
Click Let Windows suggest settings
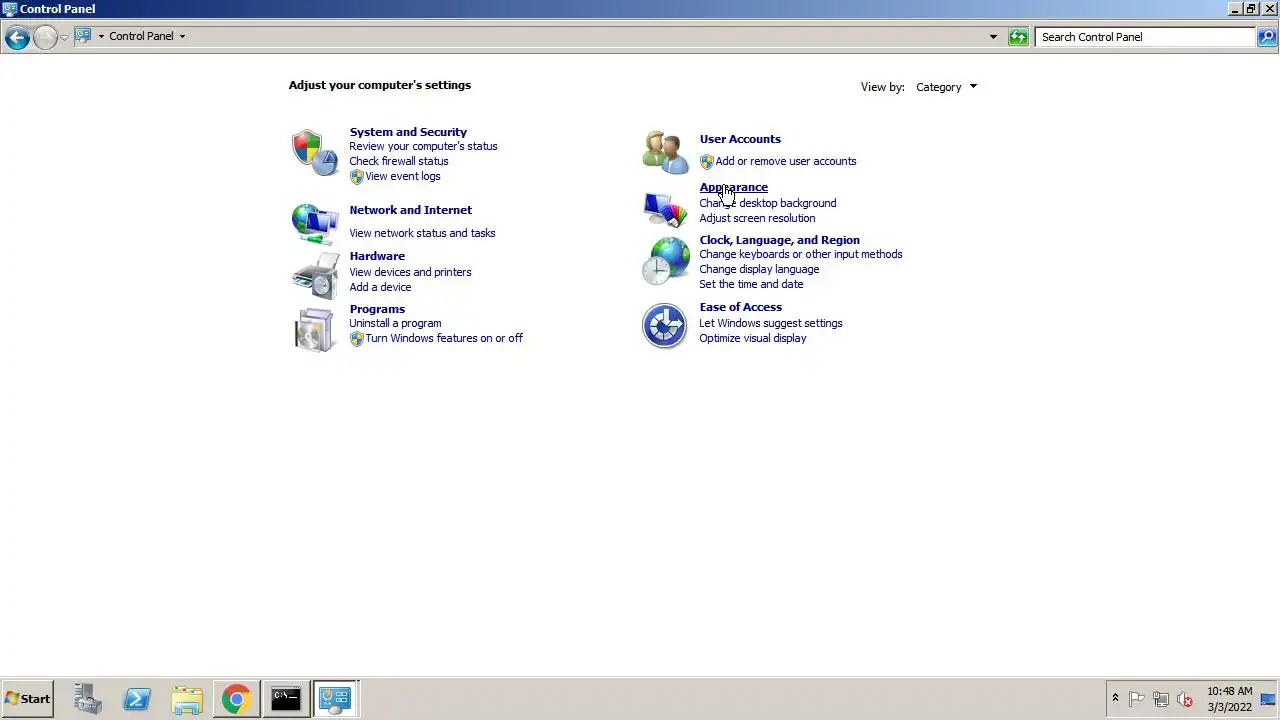(x=771, y=323)
